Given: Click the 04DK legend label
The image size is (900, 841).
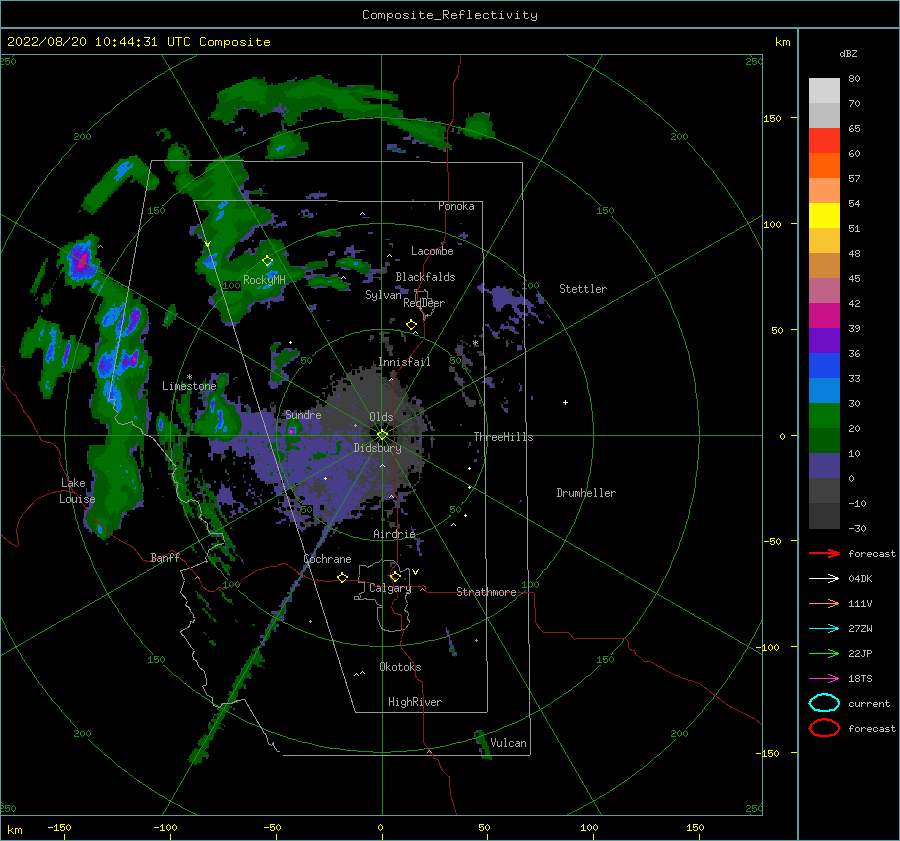Looking at the screenshot, I should point(860,579).
